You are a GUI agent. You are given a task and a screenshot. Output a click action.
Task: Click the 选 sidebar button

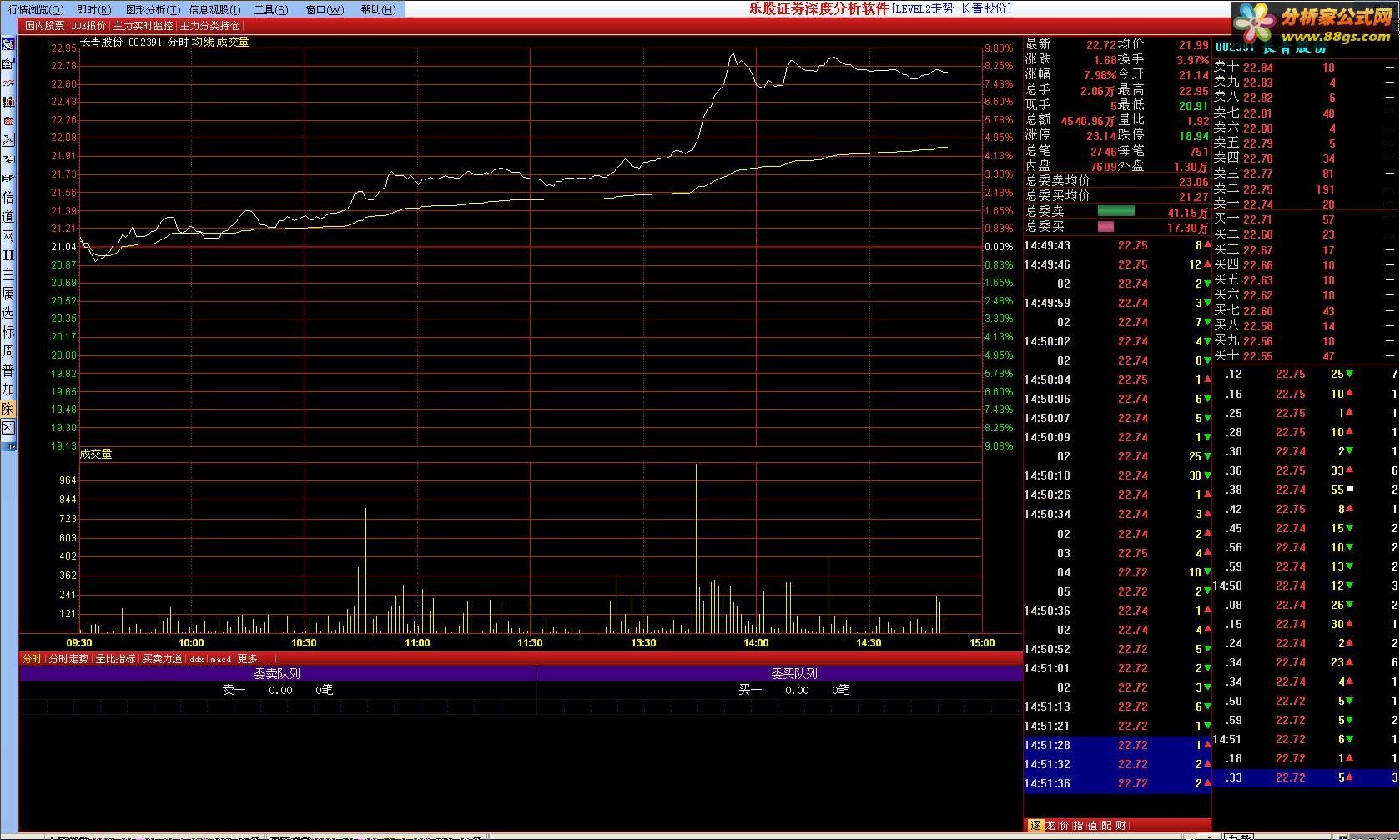pyautogui.click(x=8, y=313)
